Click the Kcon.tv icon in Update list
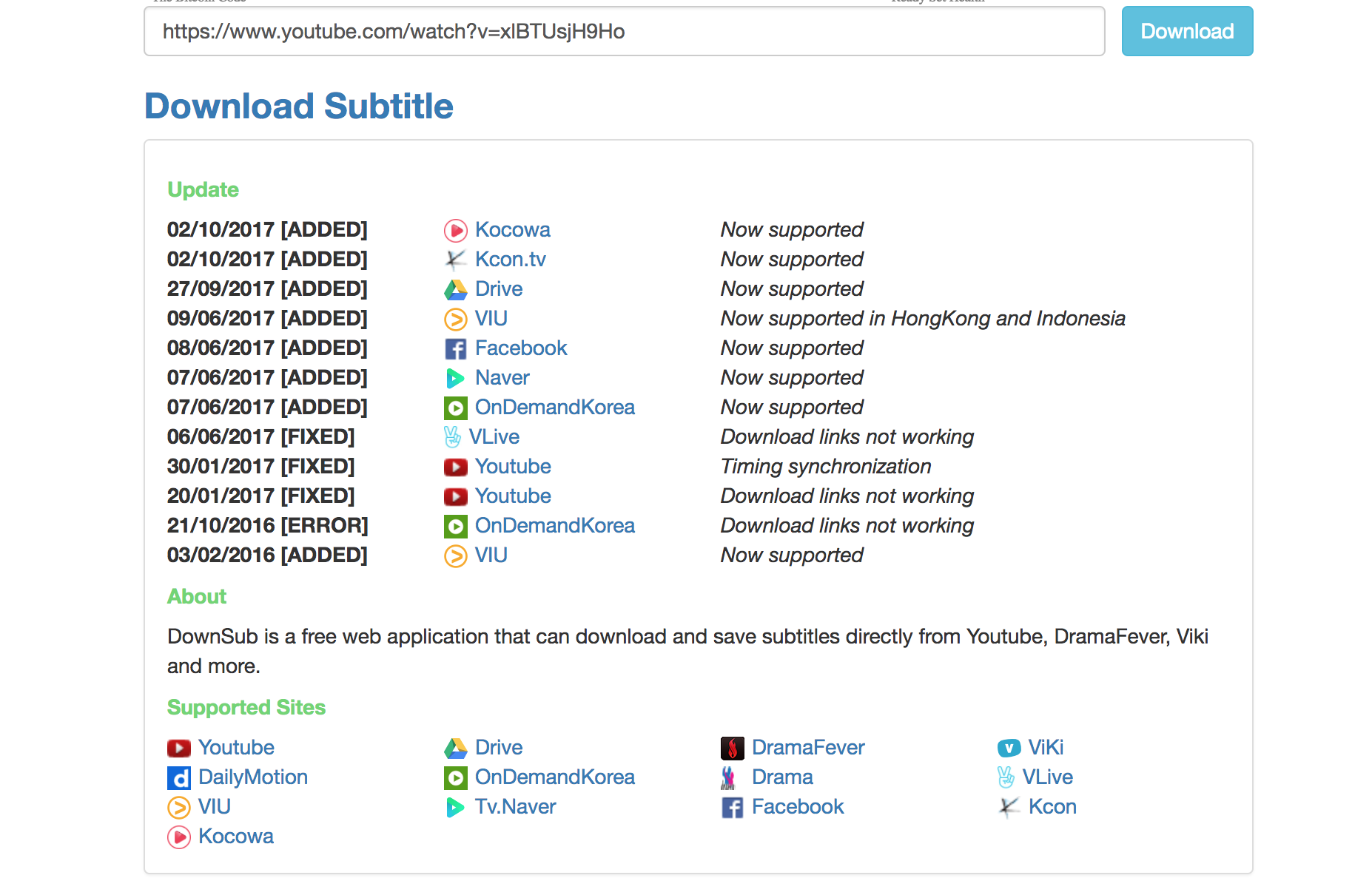The width and height of the screenshot is (1372, 895). 455,260
